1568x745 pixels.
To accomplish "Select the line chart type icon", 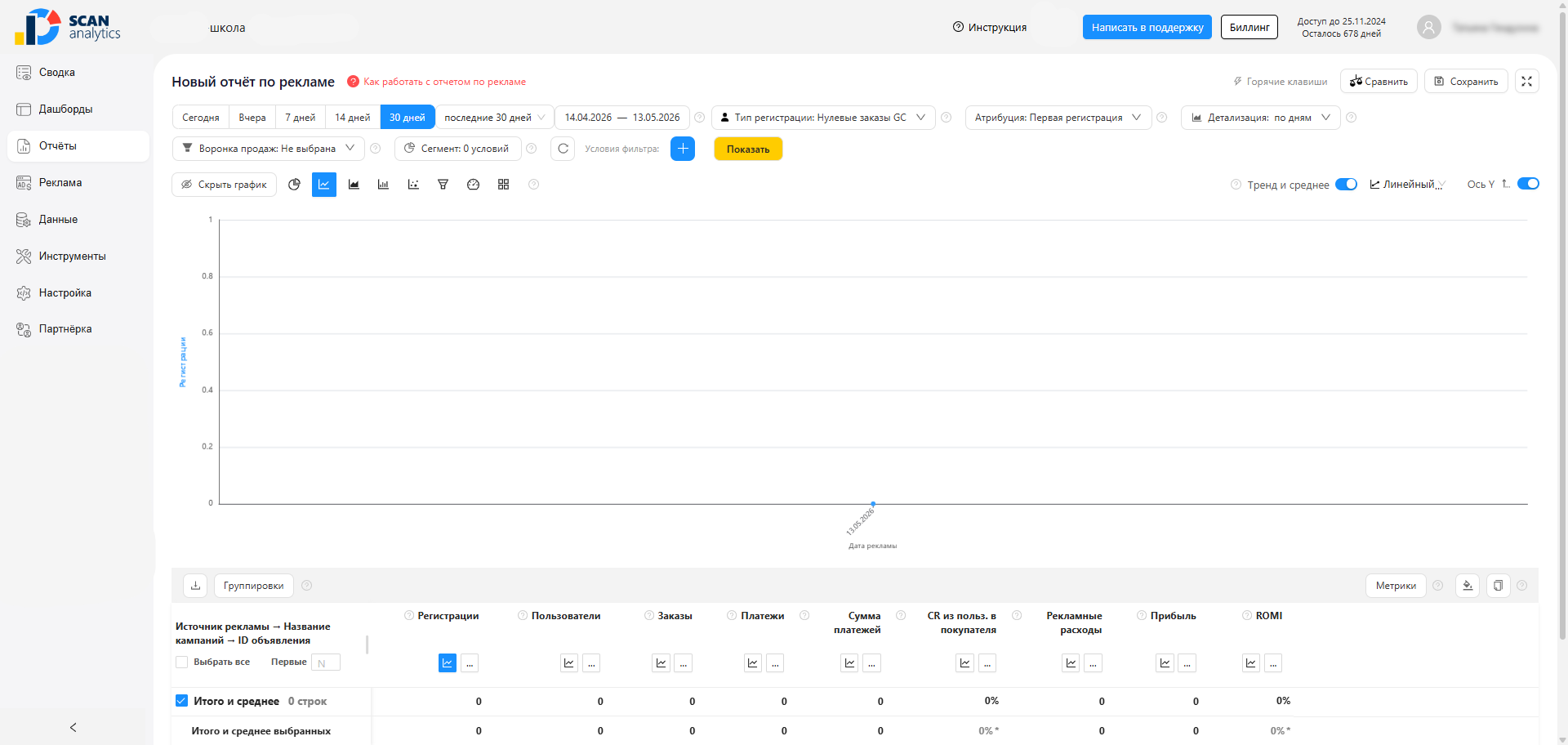I will pos(324,185).
